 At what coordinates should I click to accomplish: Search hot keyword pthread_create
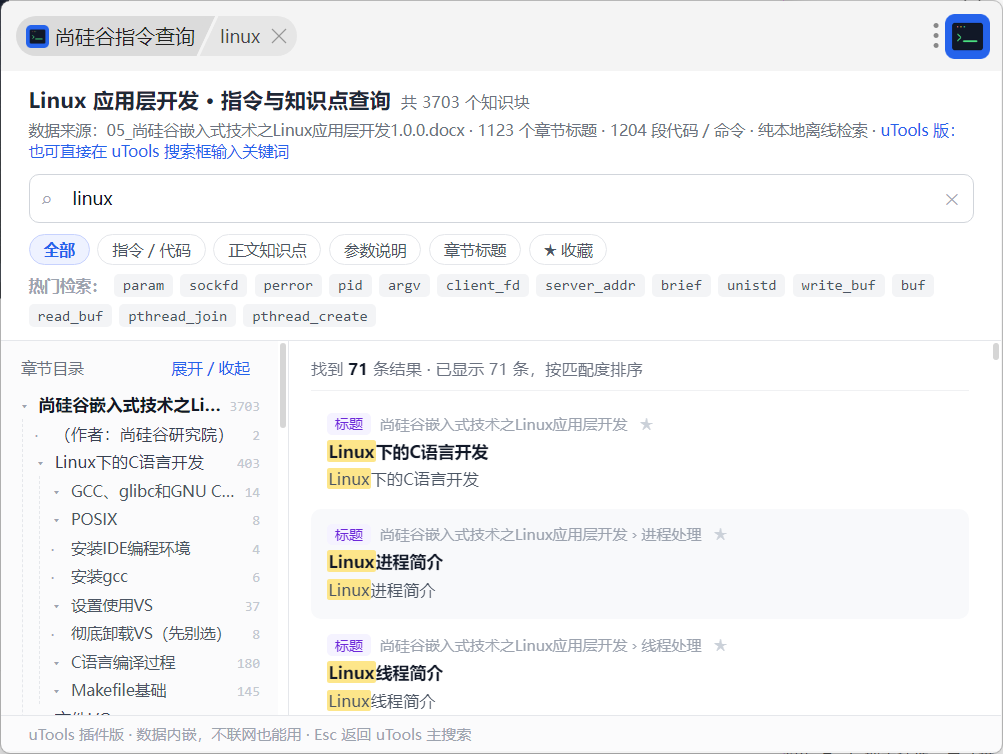[310, 316]
